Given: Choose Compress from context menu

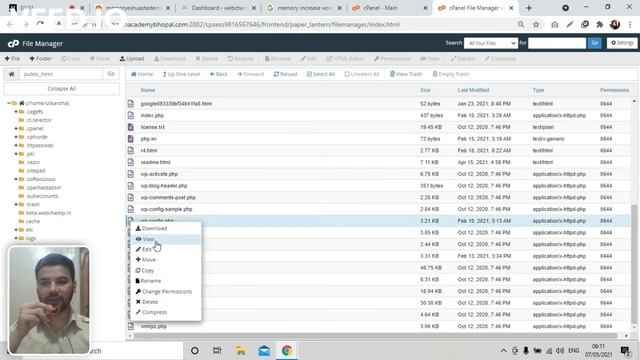Looking at the screenshot, I should click(167, 312).
